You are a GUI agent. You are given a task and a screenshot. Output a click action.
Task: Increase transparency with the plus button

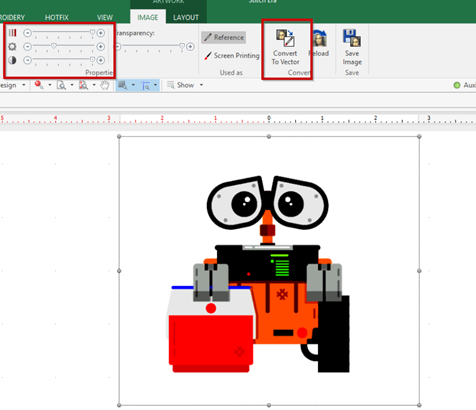click(190, 47)
